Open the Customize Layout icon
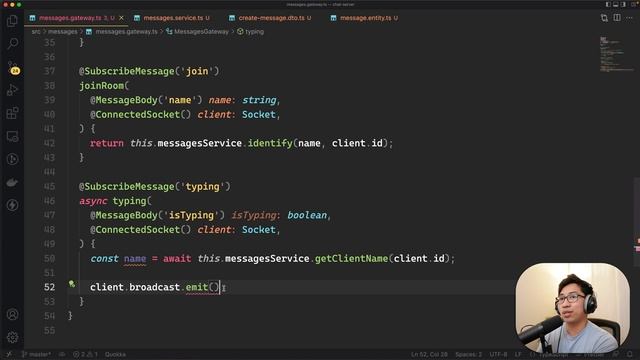The image size is (640, 360). pyautogui.click(x=634, y=4)
